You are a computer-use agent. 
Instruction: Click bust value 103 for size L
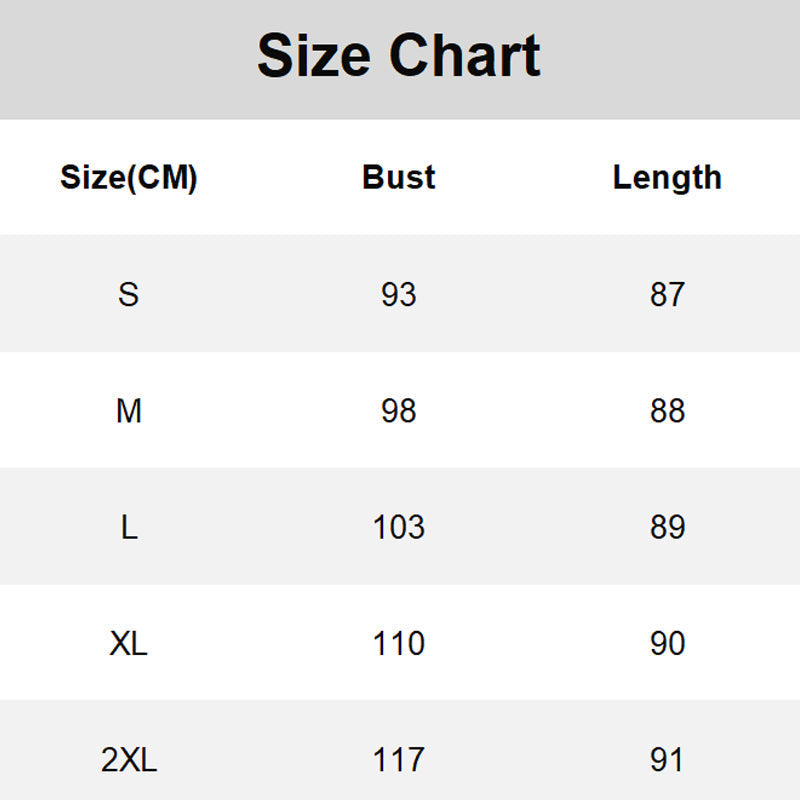pyautogui.click(x=398, y=527)
